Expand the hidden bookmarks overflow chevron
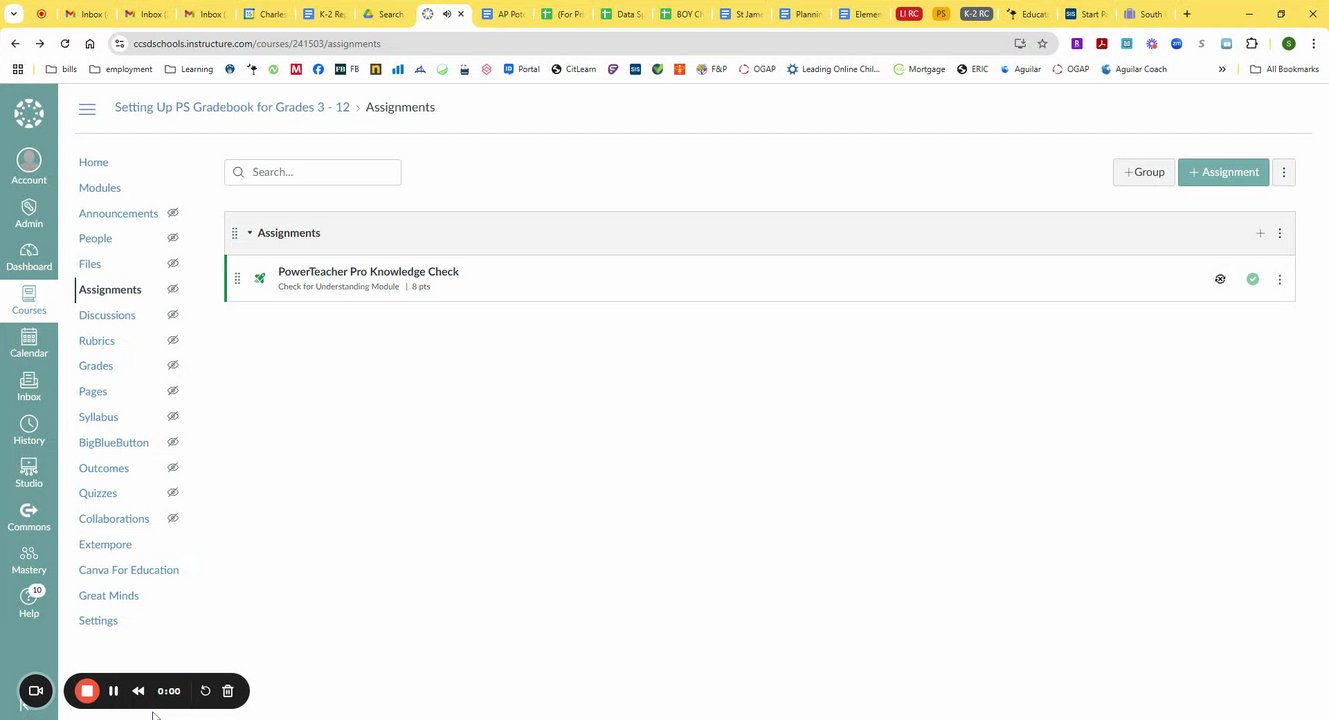This screenshot has width=1329, height=720. [1222, 69]
